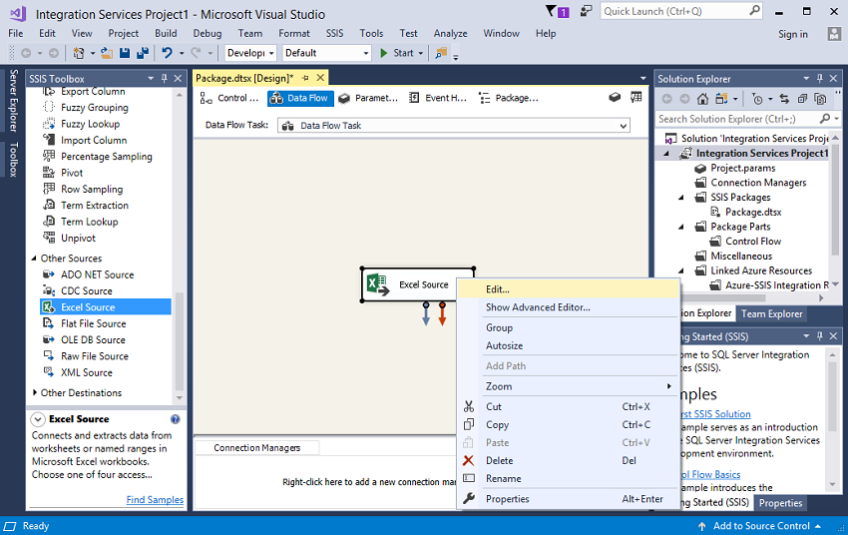Click the Navigate Backward toolbar icon
The height and width of the screenshot is (535, 848).
pos(26,53)
